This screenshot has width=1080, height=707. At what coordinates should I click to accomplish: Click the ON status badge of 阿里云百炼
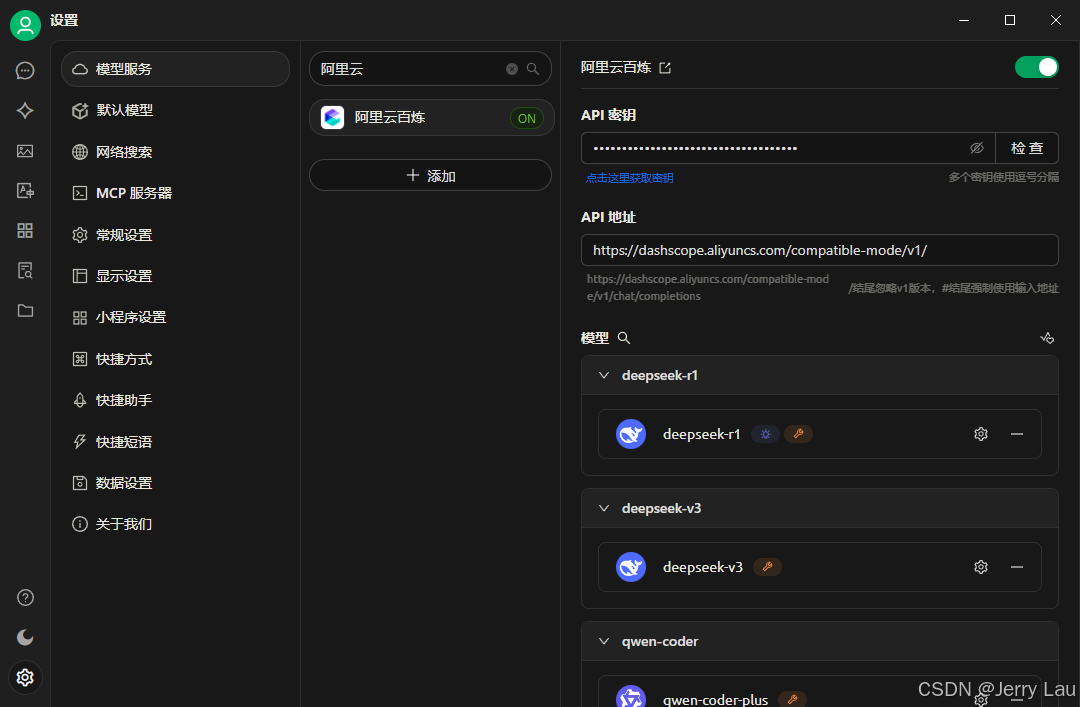click(x=526, y=119)
